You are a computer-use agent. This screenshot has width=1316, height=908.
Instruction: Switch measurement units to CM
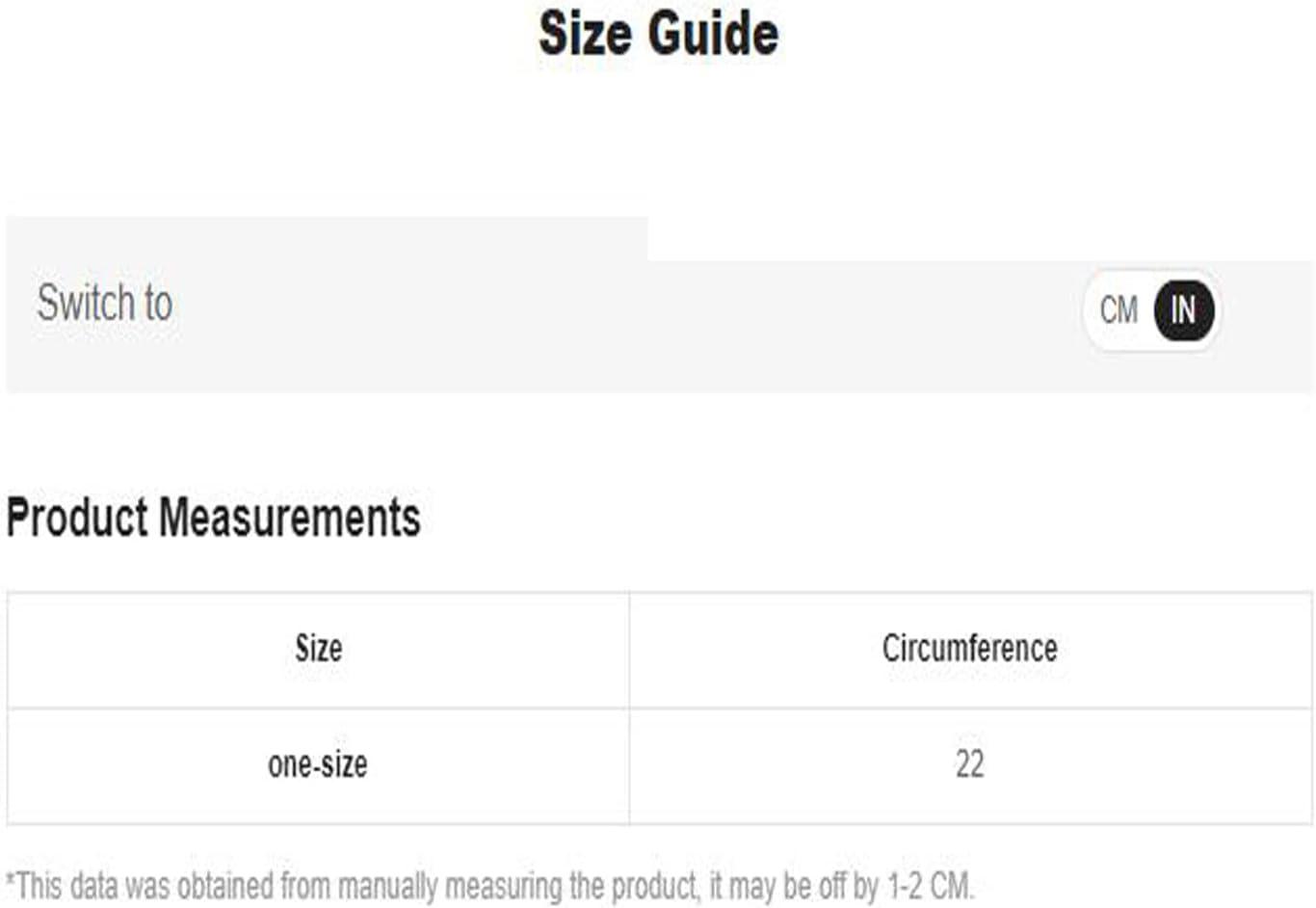pos(1119,310)
